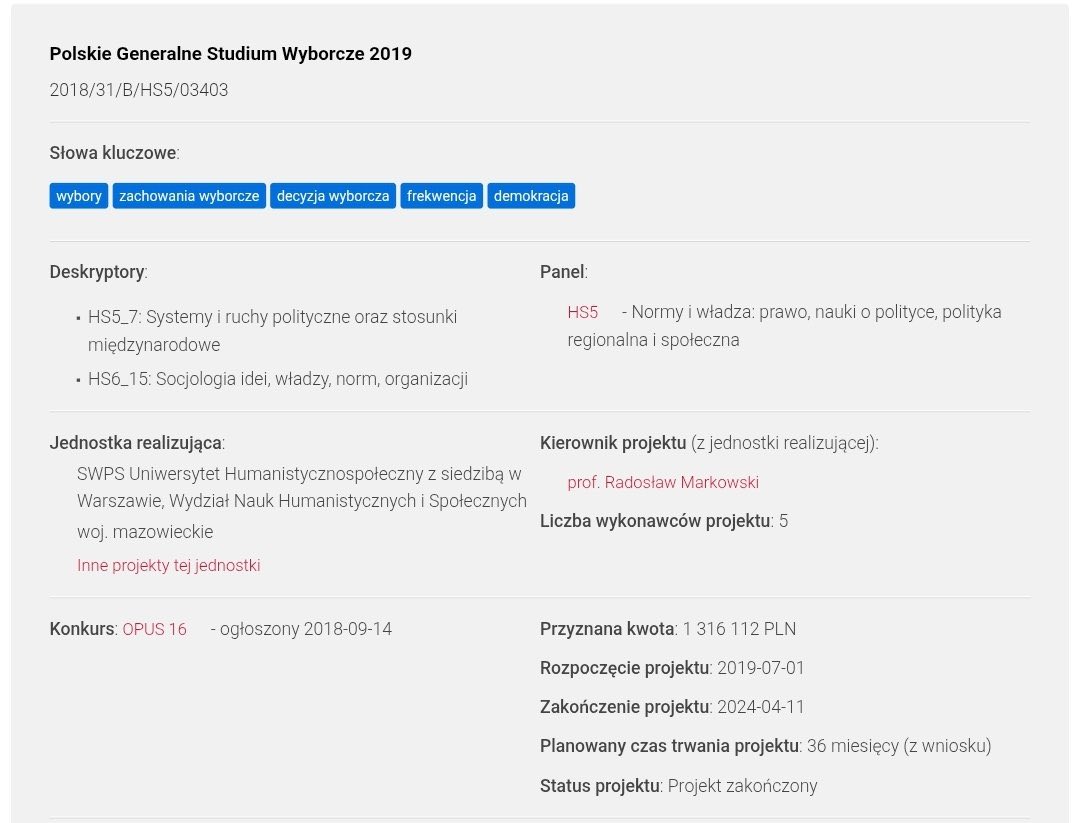
Task: Click the 'Kierownik projektu' heading
Action: coord(613,443)
